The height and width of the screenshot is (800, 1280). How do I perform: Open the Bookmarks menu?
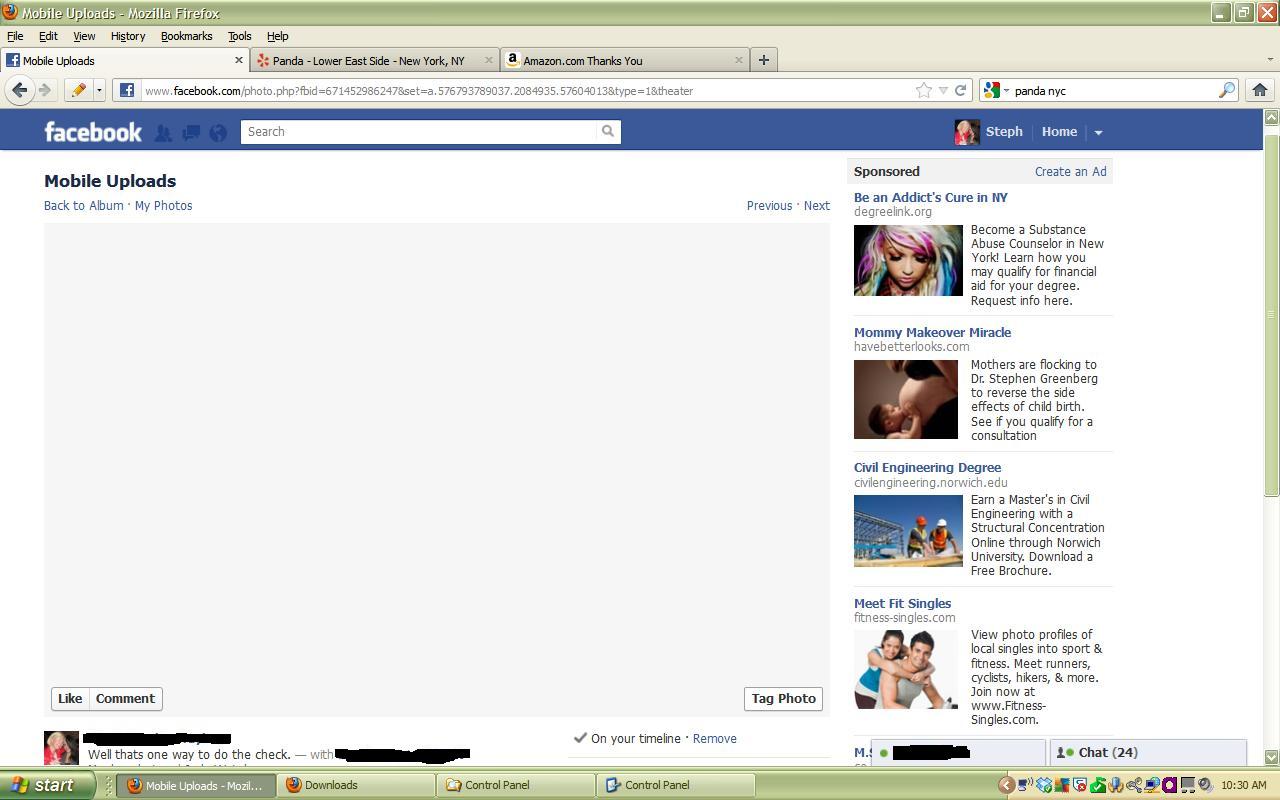click(x=186, y=36)
